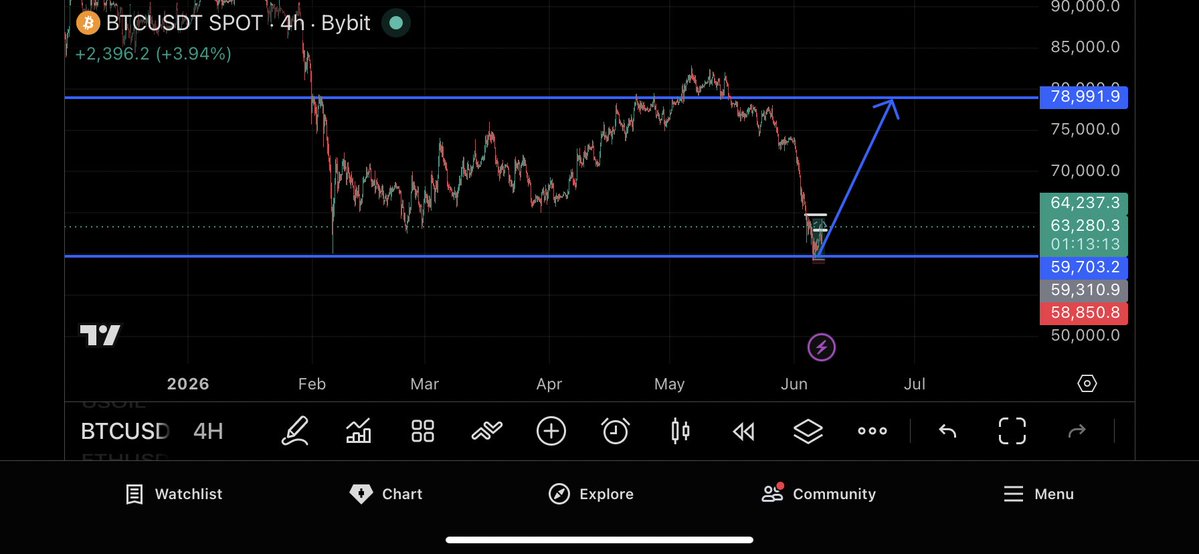
Task: Tap the 59,310.9 gray price label
Action: tap(1084, 291)
